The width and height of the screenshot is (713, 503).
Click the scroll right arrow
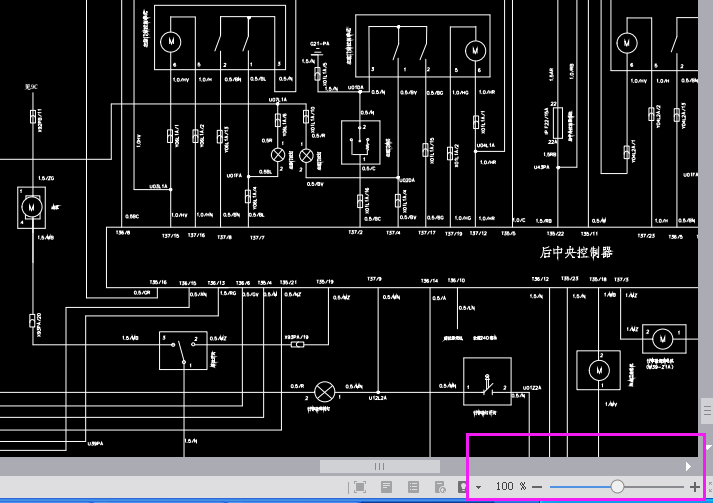click(x=688, y=466)
